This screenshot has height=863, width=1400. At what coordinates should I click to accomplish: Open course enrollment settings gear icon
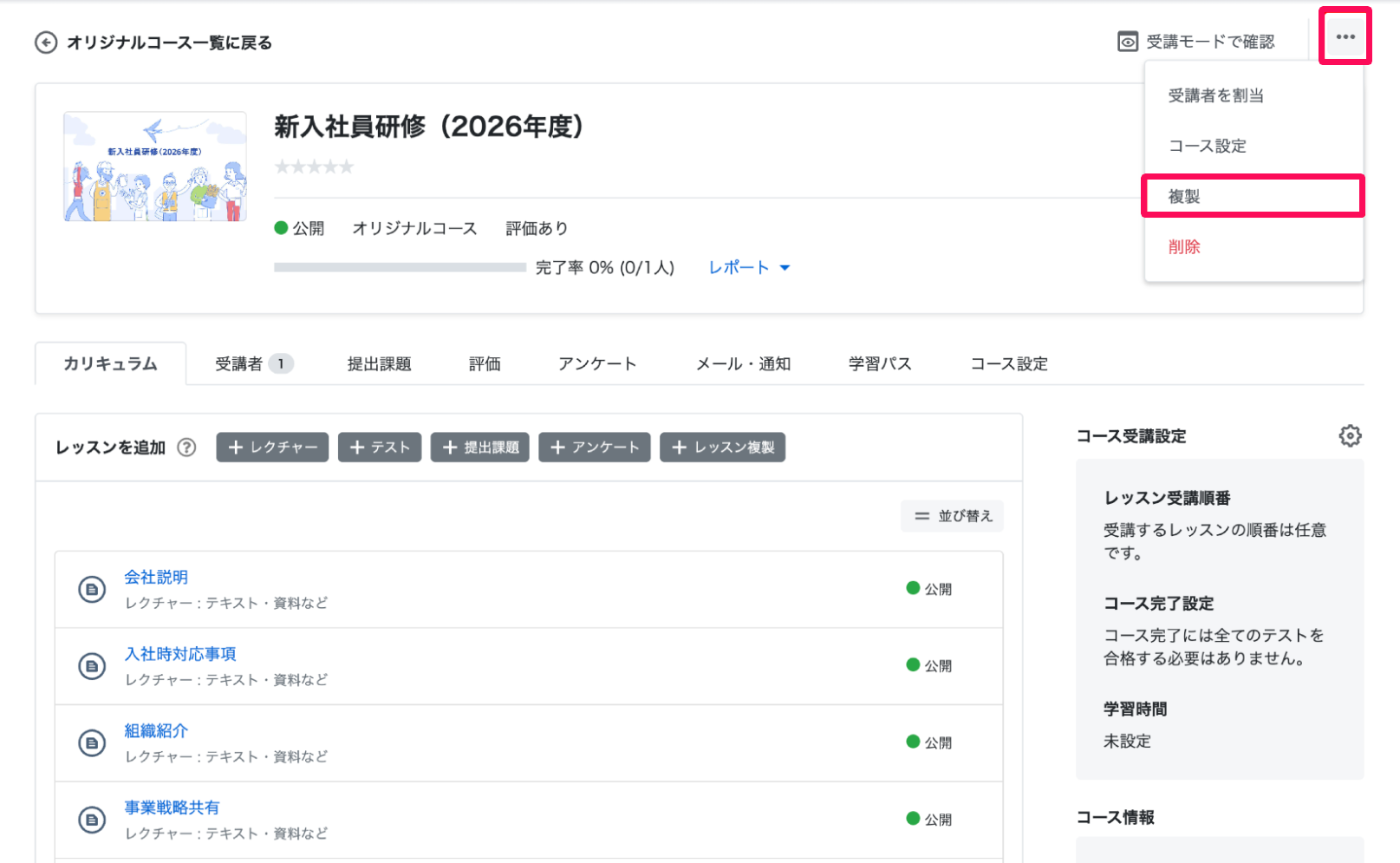(1350, 435)
